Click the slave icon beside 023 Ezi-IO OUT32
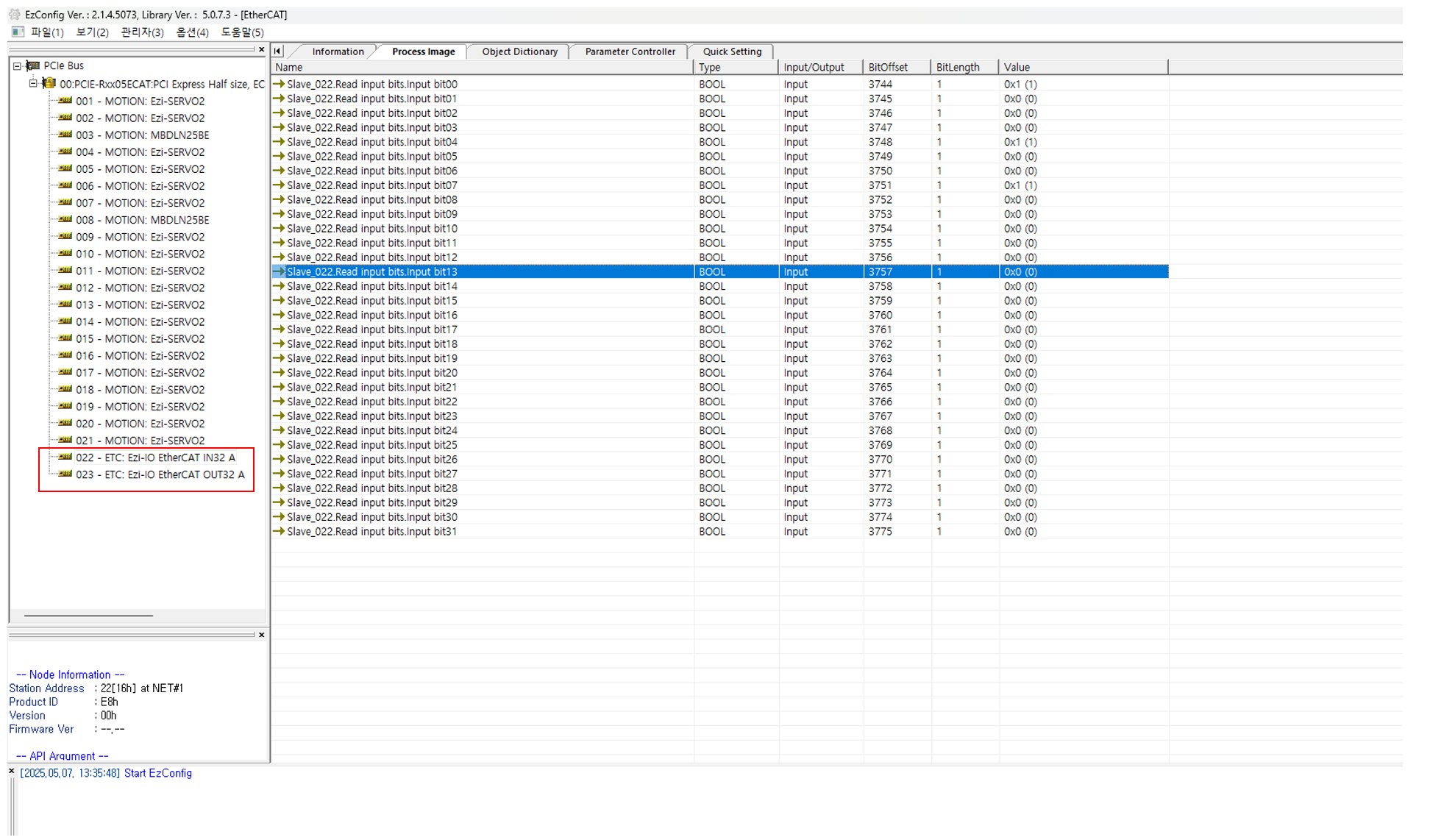This screenshot has height=840, width=1430. click(x=65, y=474)
